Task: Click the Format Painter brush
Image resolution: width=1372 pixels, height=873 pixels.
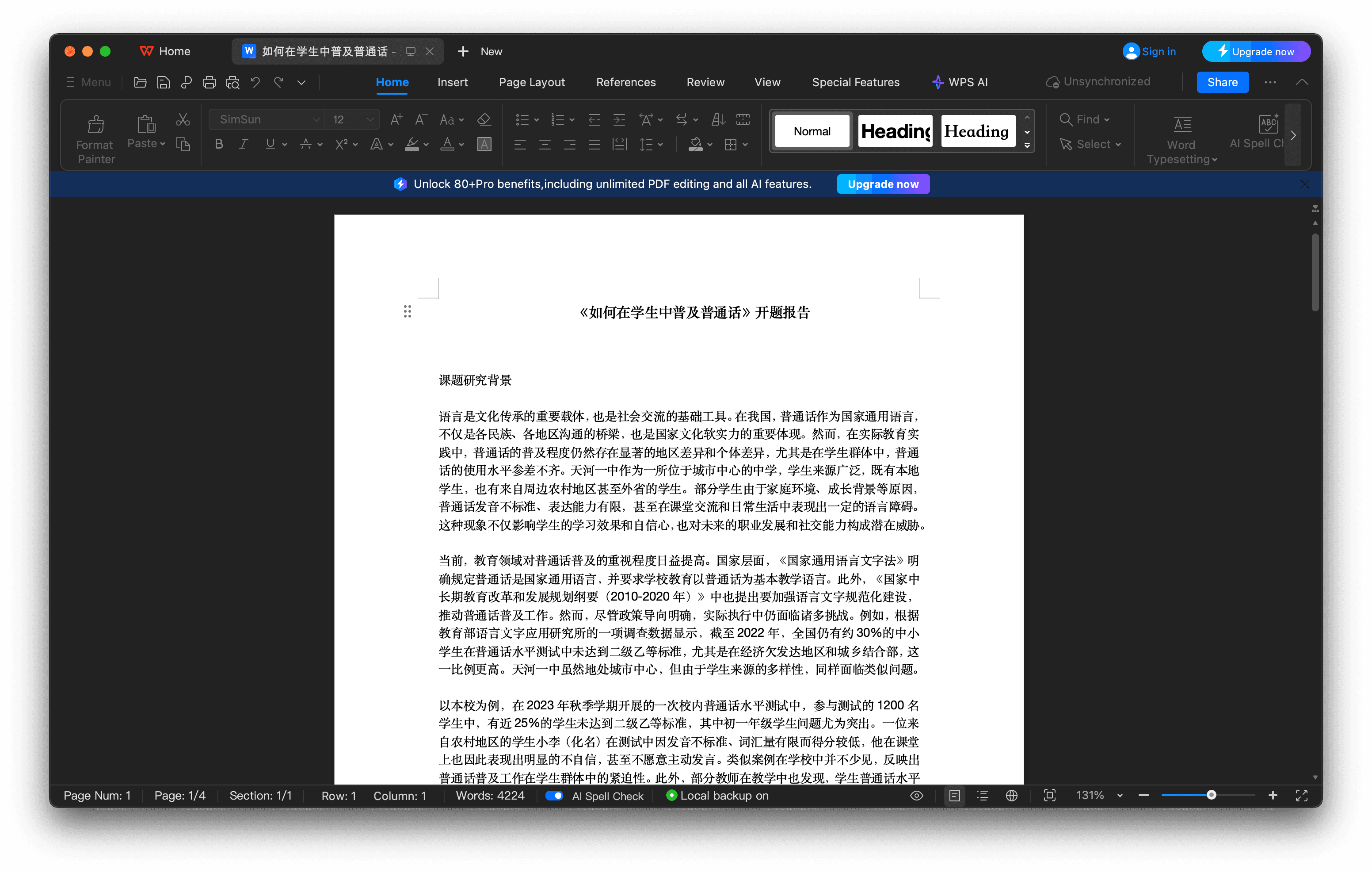Action: tap(96, 124)
